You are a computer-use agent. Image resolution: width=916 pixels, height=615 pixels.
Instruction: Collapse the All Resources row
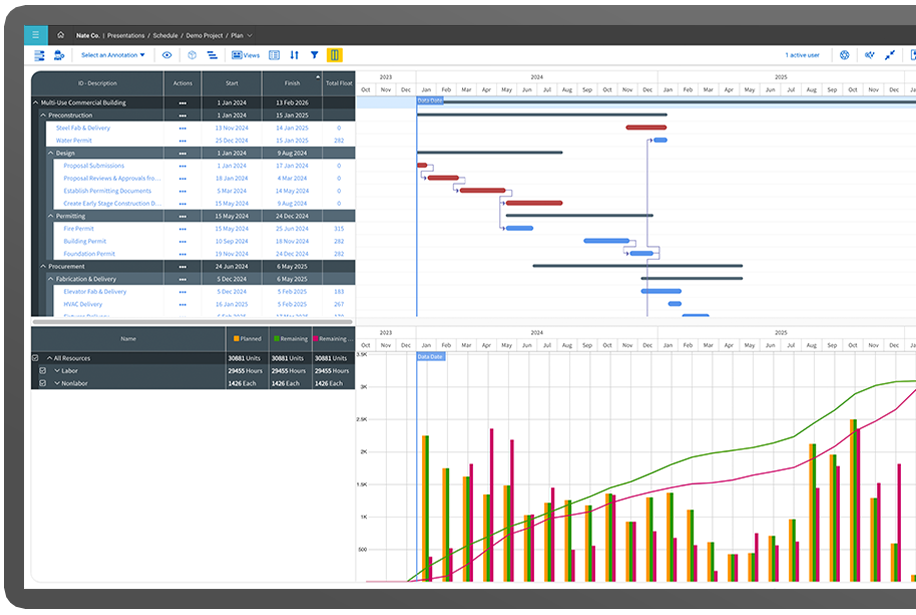click(x=50, y=358)
